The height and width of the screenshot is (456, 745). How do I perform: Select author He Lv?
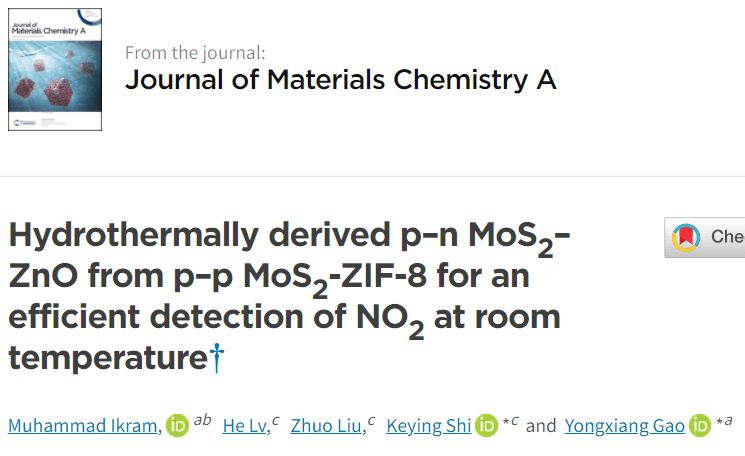[243, 427]
